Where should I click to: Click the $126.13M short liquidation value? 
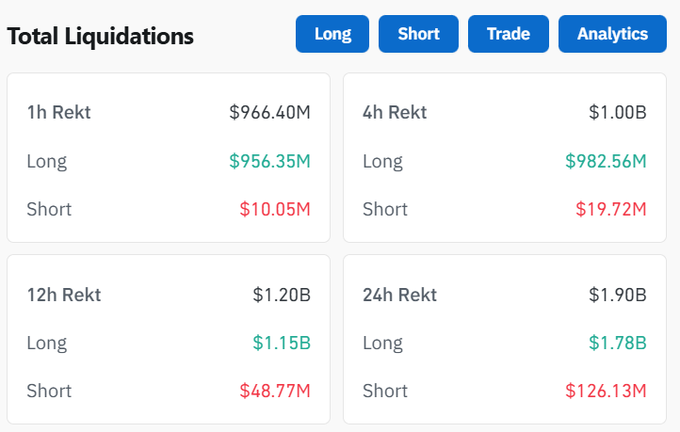point(606,391)
